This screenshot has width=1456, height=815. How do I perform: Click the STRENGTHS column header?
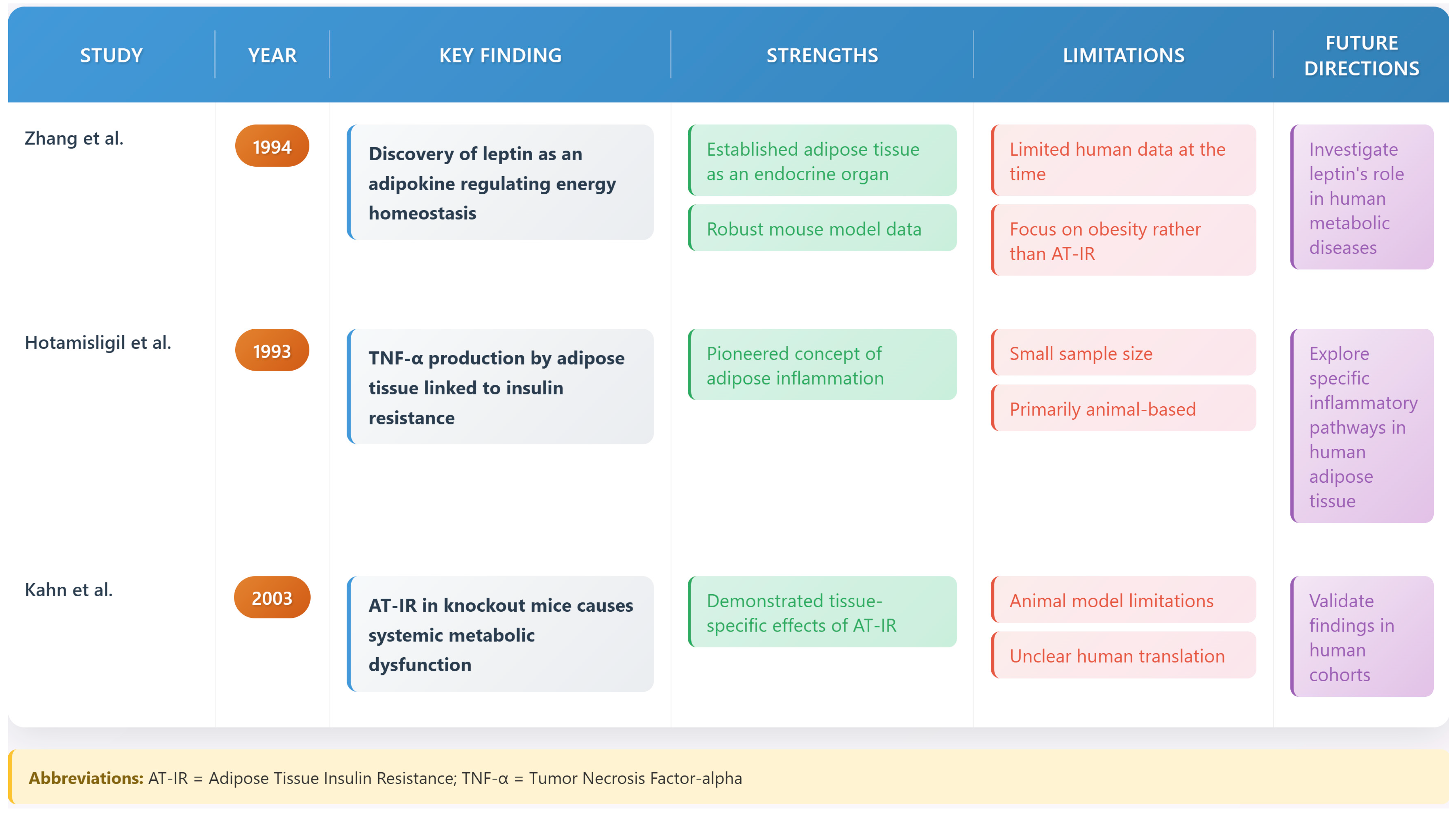[x=822, y=56]
